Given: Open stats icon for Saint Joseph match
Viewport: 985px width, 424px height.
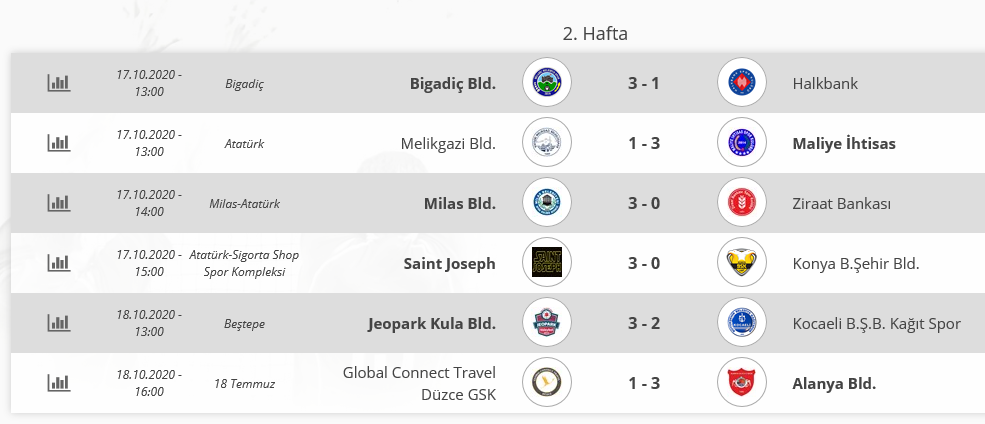Looking at the screenshot, I should [59, 263].
